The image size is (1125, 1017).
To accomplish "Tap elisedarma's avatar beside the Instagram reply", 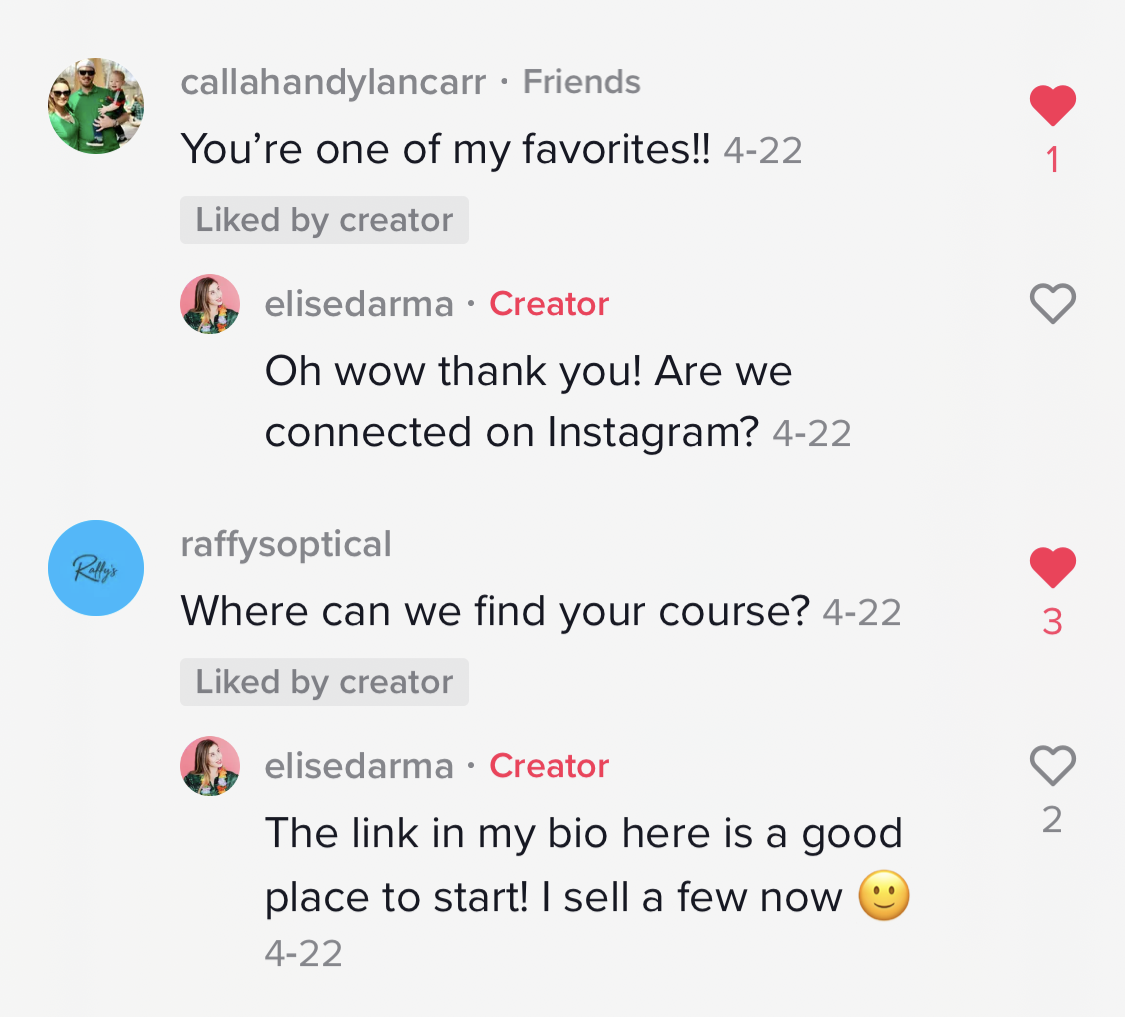I will [x=210, y=304].
